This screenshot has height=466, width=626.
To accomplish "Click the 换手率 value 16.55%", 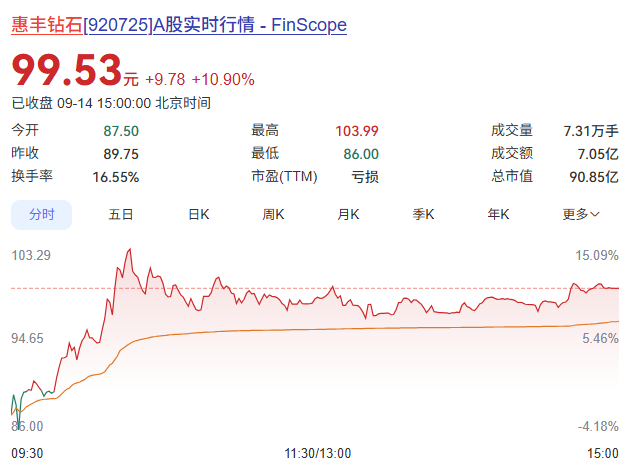I will coord(116,177).
